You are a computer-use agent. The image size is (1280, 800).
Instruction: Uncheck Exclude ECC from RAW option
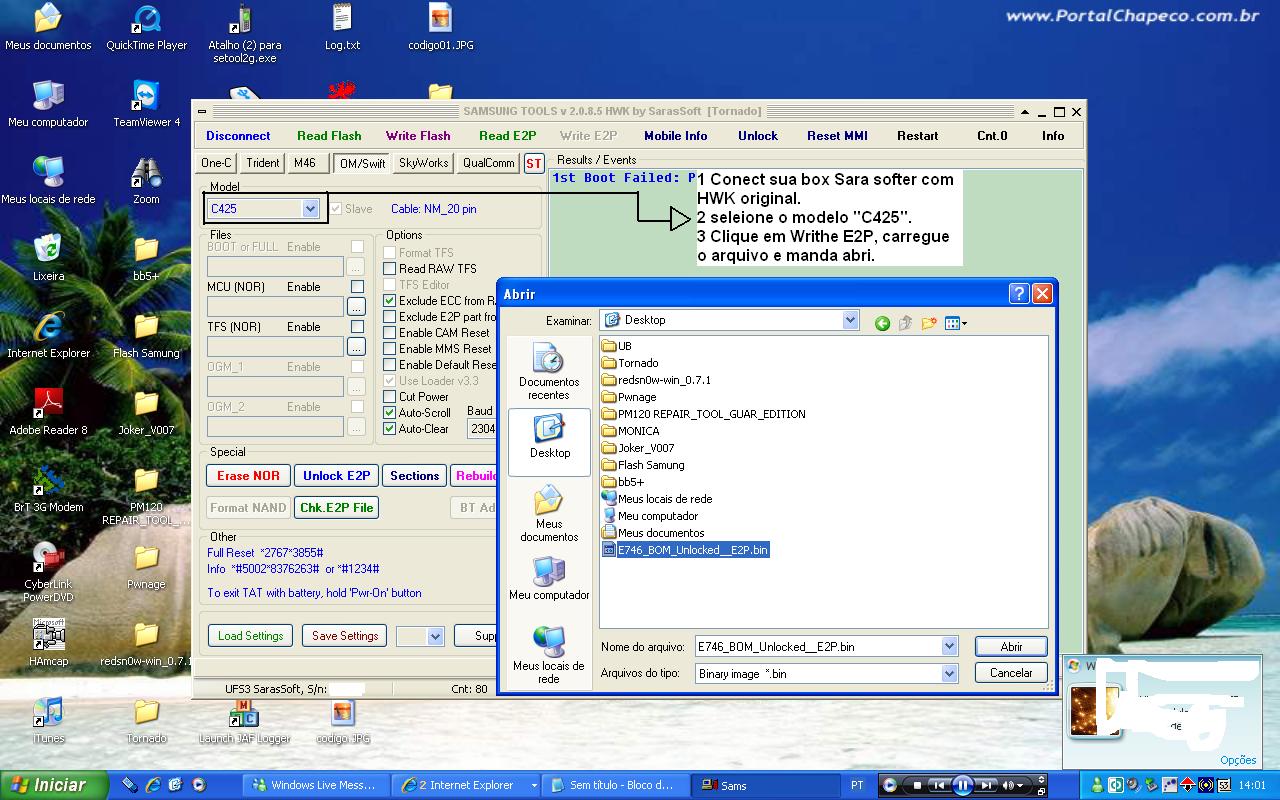pyautogui.click(x=390, y=301)
